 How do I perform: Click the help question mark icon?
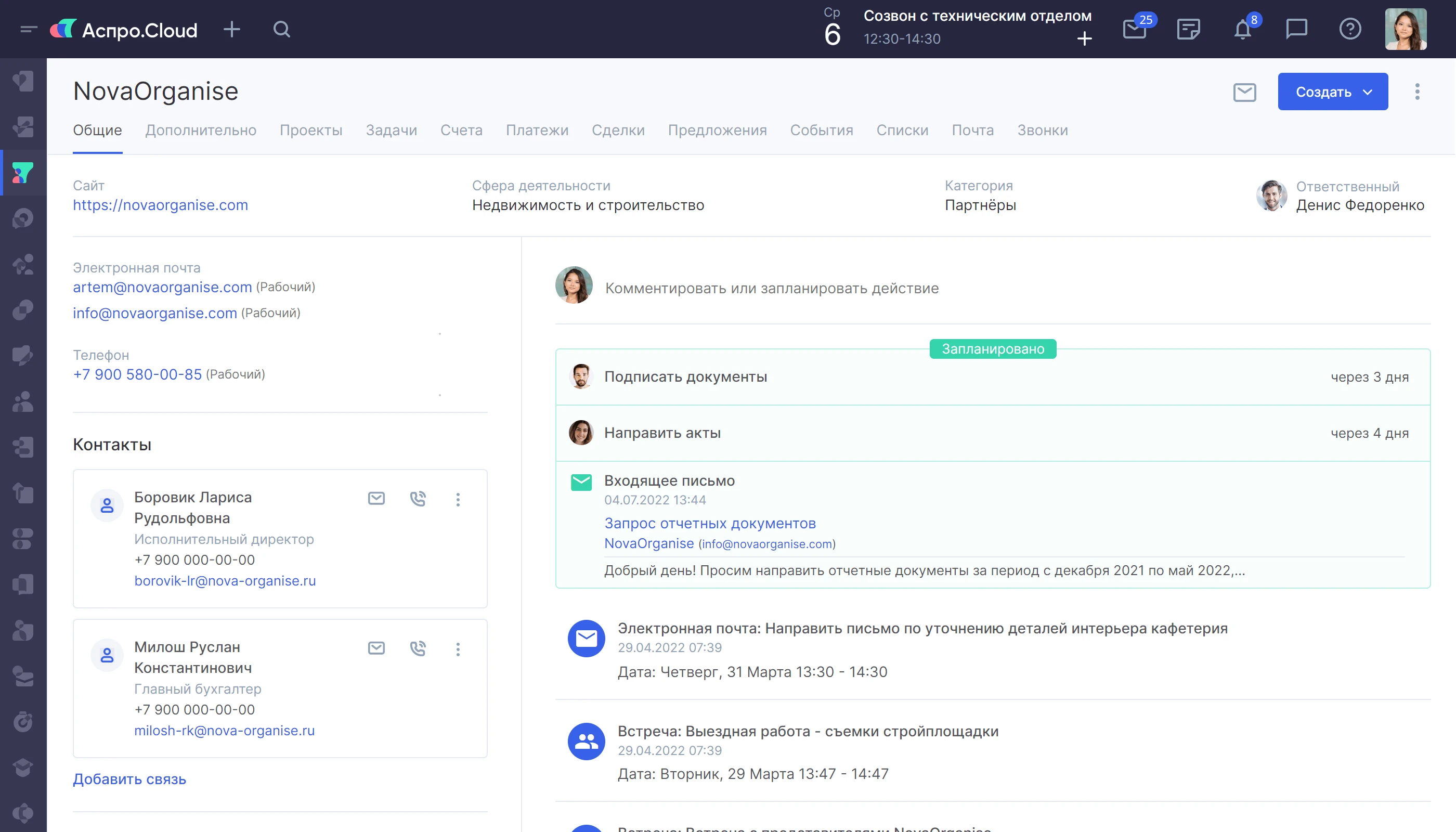coord(1350,29)
